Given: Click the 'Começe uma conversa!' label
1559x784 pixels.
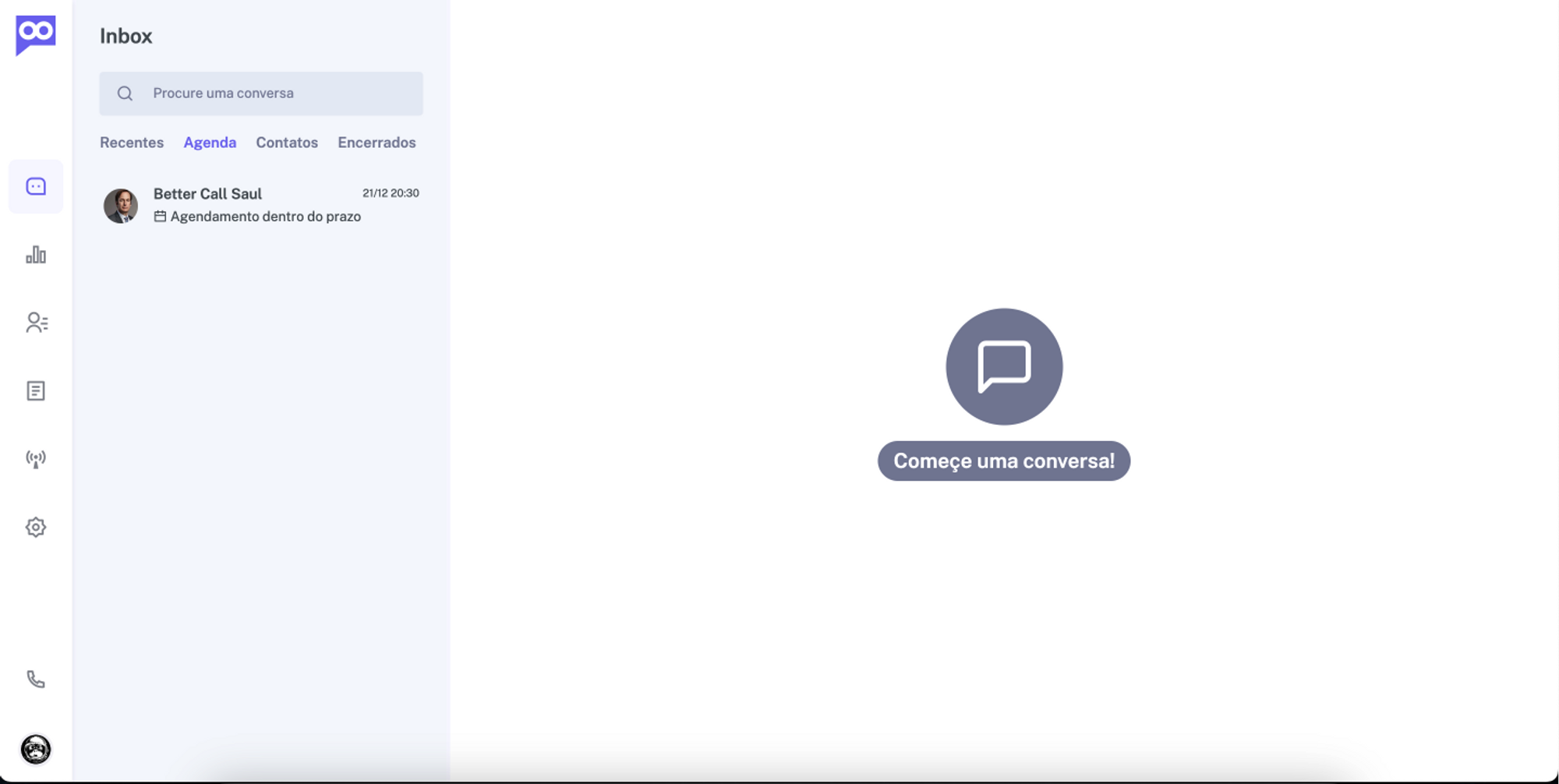Looking at the screenshot, I should click(1004, 461).
